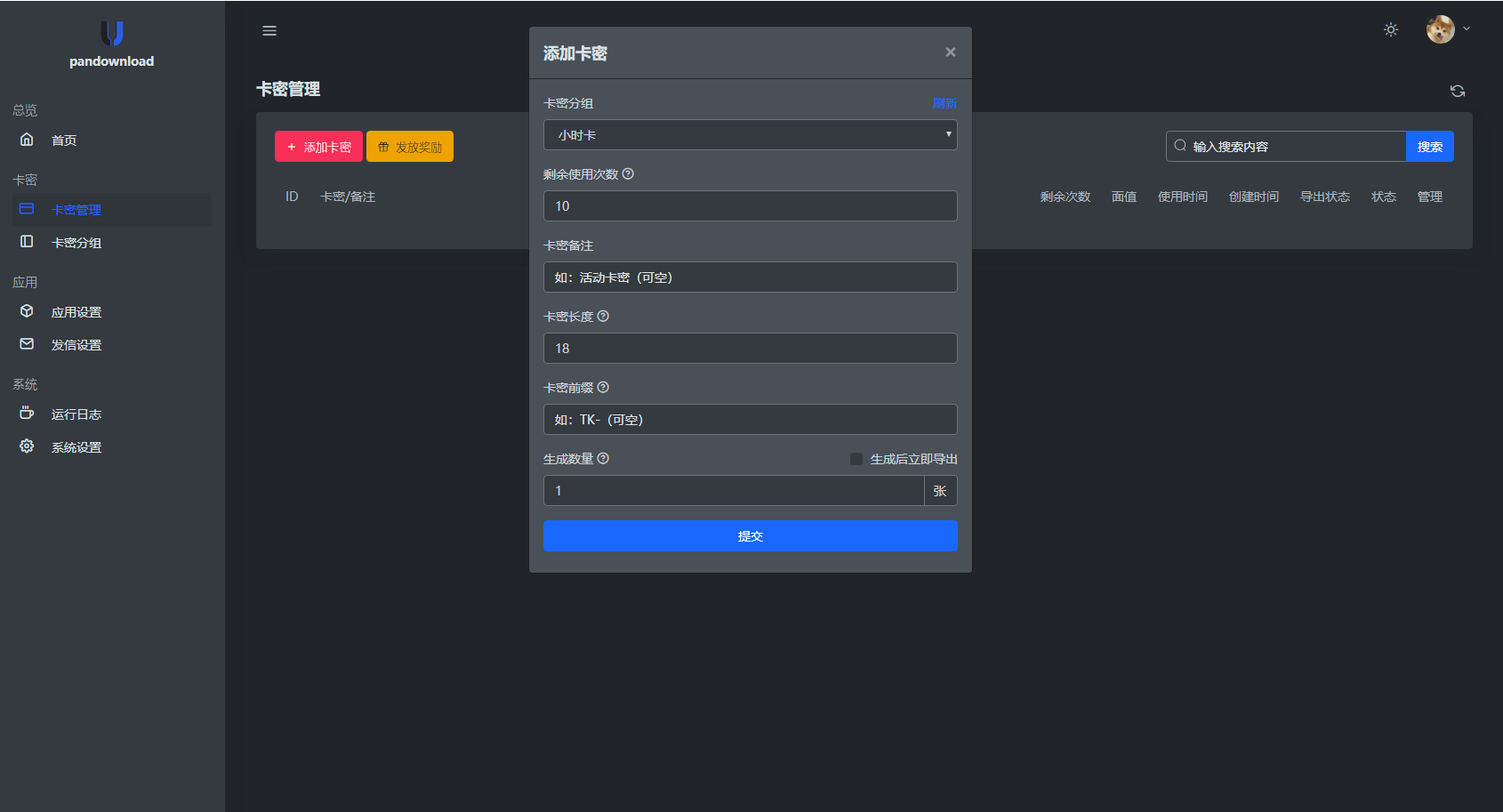This screenshot has height=812, width=1503.
Task: Submit the form with 提交 button
Action: 750,535
